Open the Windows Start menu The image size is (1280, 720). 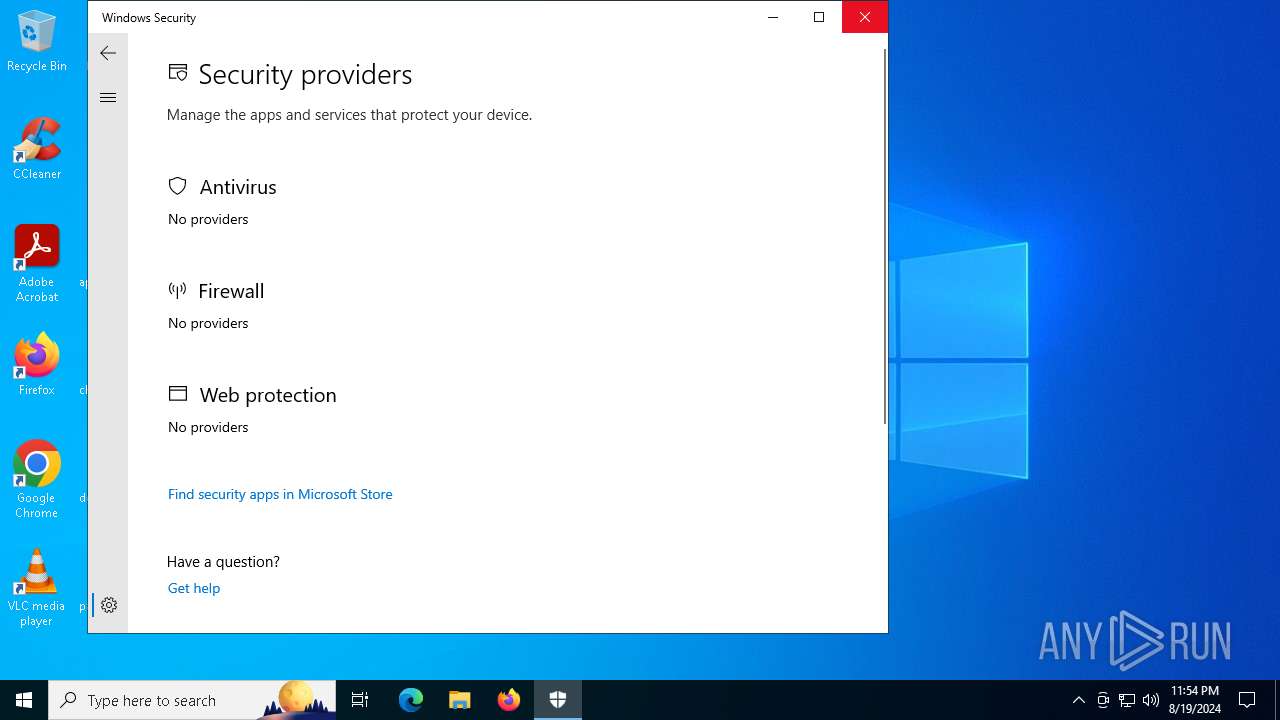(x=24, y=700)
